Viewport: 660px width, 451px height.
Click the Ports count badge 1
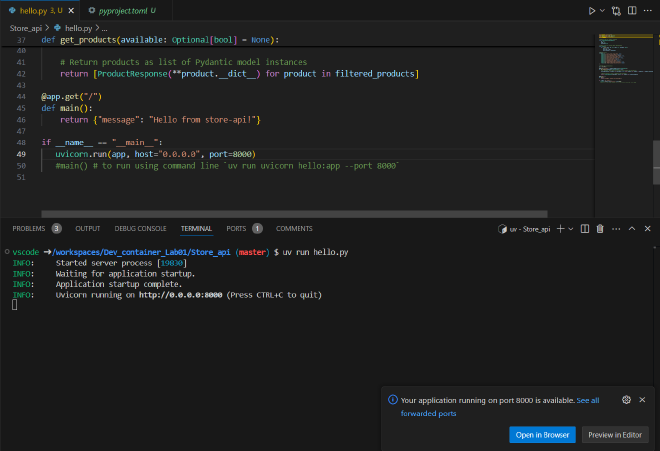(x=257, y=228)
